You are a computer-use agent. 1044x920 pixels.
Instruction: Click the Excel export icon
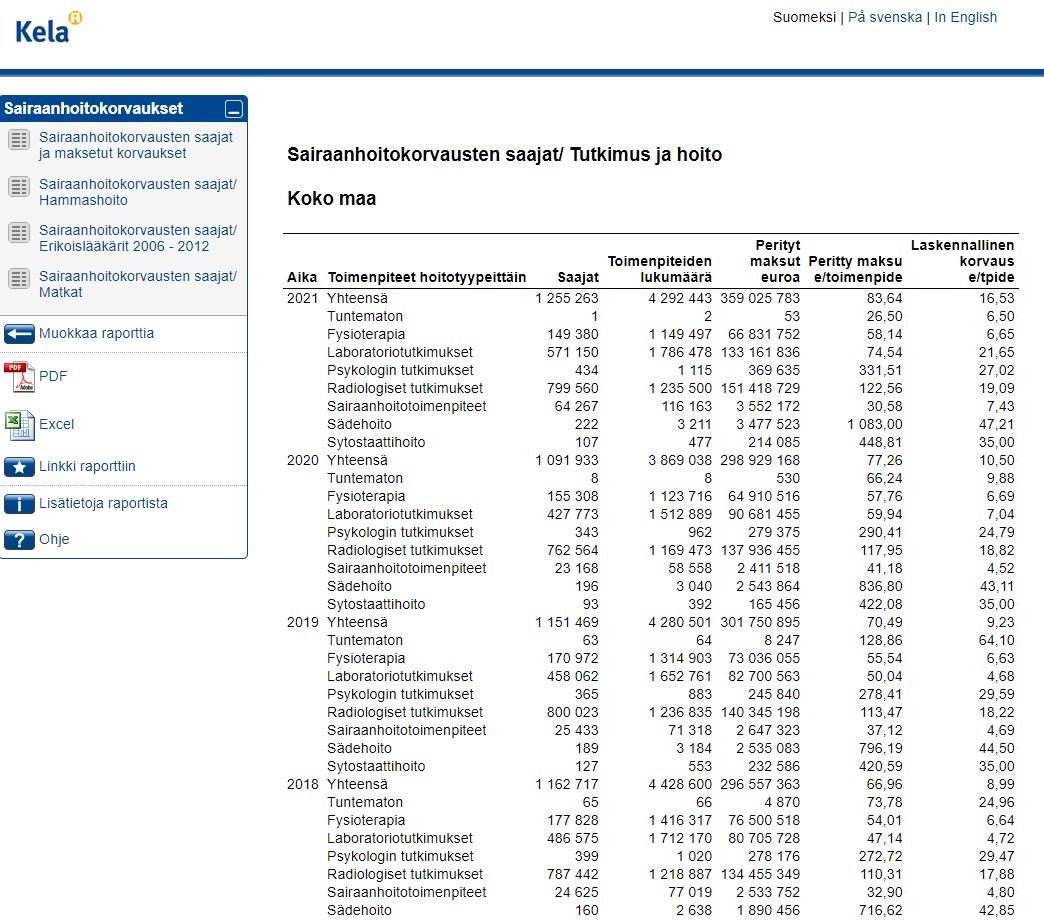point(19,425)
